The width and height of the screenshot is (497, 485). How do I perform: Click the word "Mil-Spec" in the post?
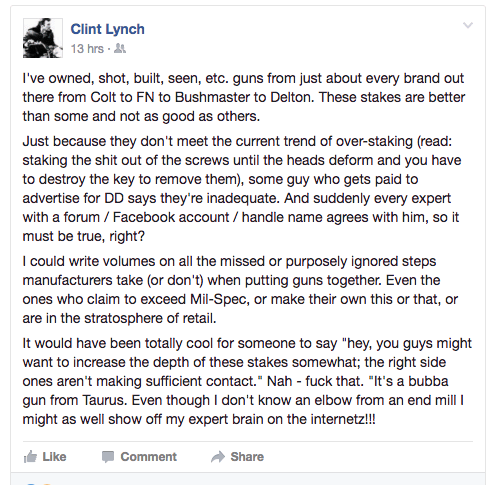point(219,300)
